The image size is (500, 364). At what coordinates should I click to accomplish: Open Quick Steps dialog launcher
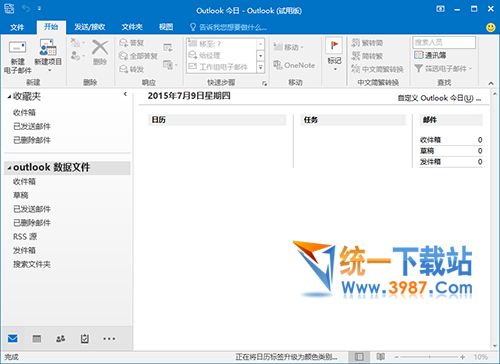[264, 83]
